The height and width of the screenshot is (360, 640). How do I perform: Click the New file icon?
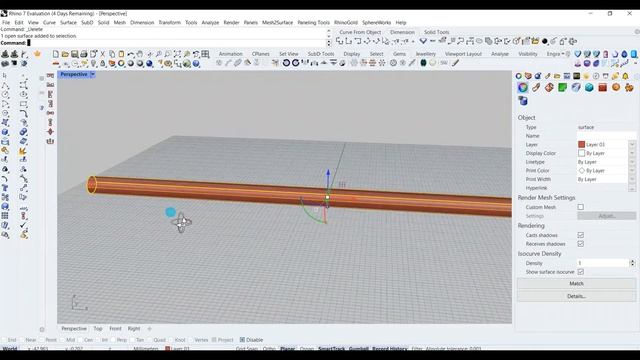56,54
